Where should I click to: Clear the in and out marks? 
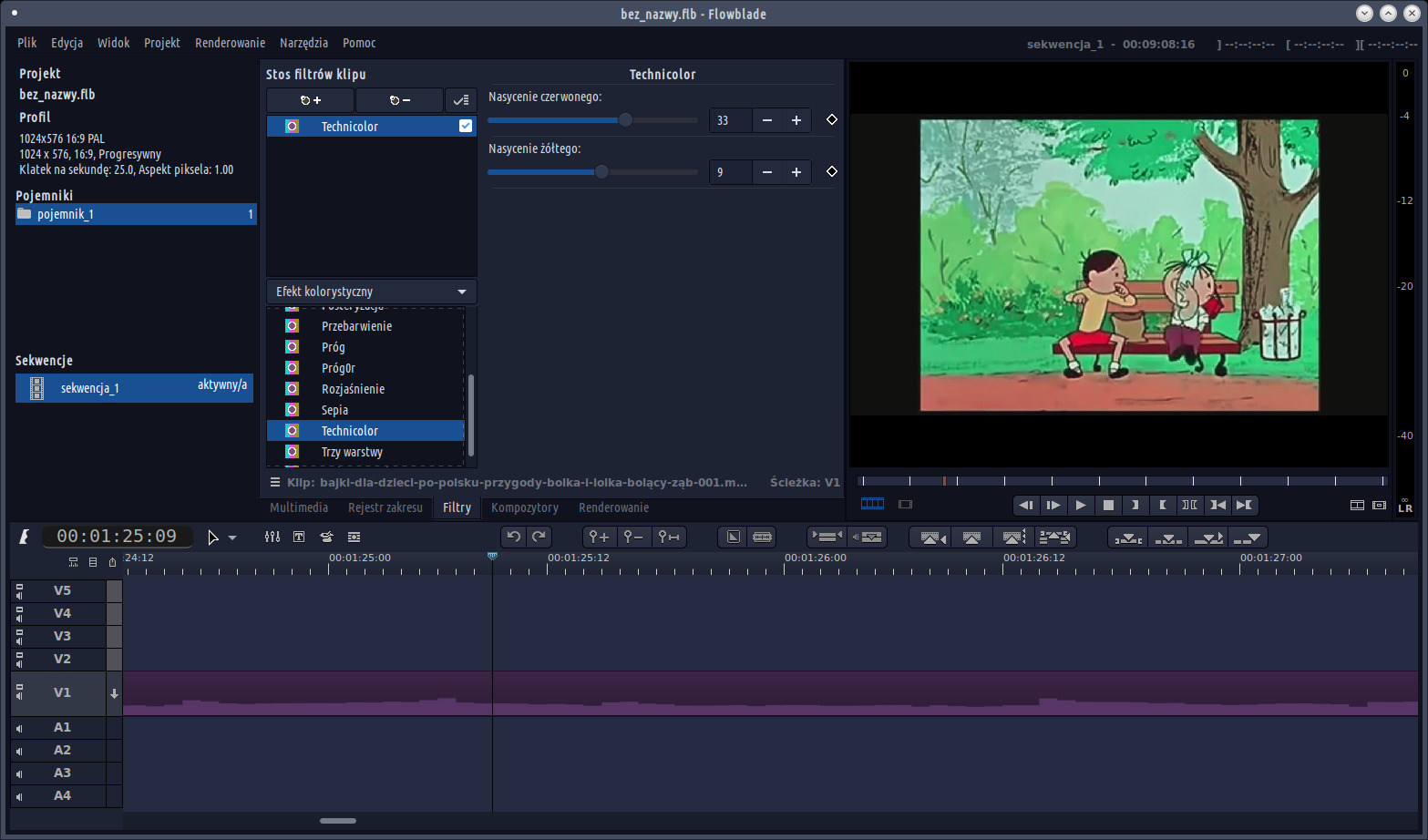[1190, 505]
